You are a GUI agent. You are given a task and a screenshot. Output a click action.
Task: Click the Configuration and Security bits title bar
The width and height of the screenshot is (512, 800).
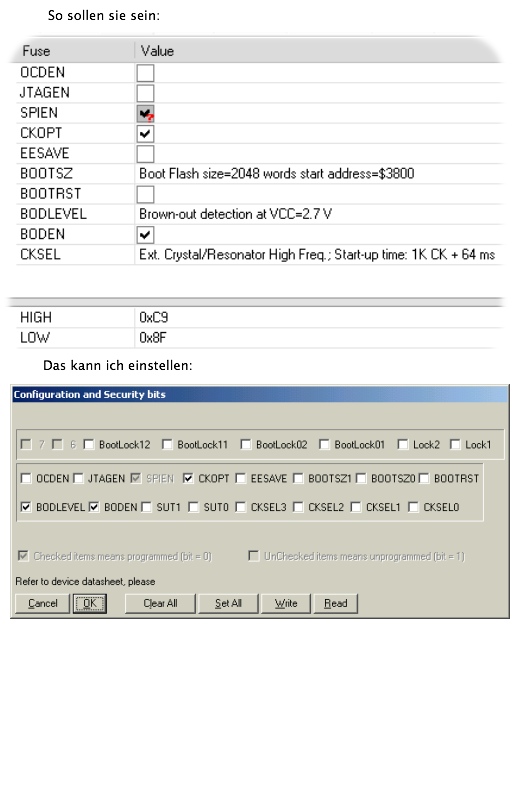tap(260, 394)
